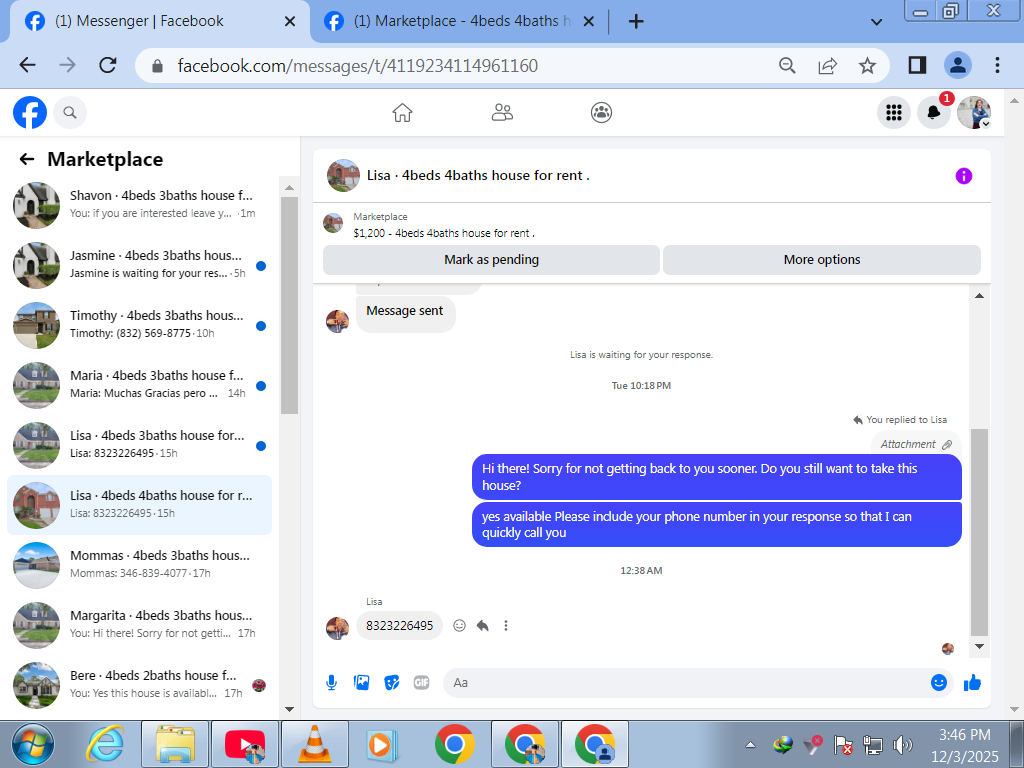Screen dimensions: 1024x768
Task: Toggle the browser side panel icon
Action: pos(917,65)
